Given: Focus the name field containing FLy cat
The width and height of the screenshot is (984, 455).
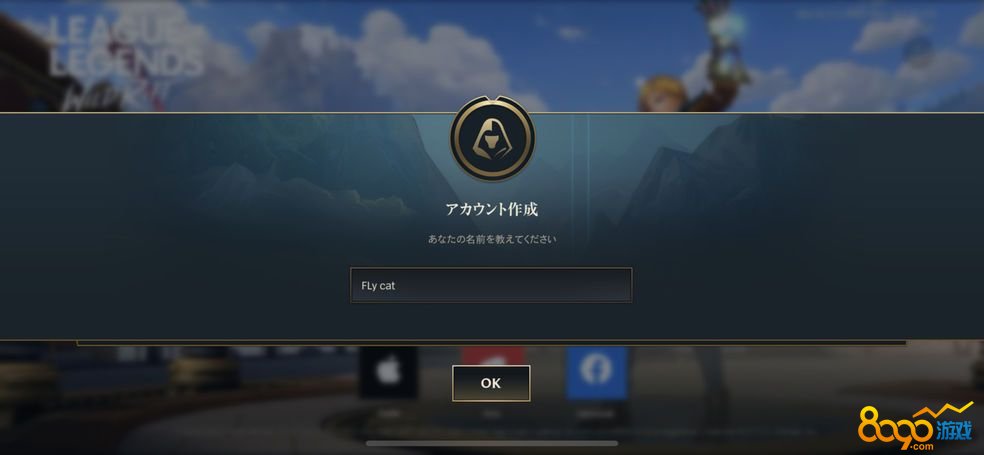Looking at the screenshot, I should 491,285.
